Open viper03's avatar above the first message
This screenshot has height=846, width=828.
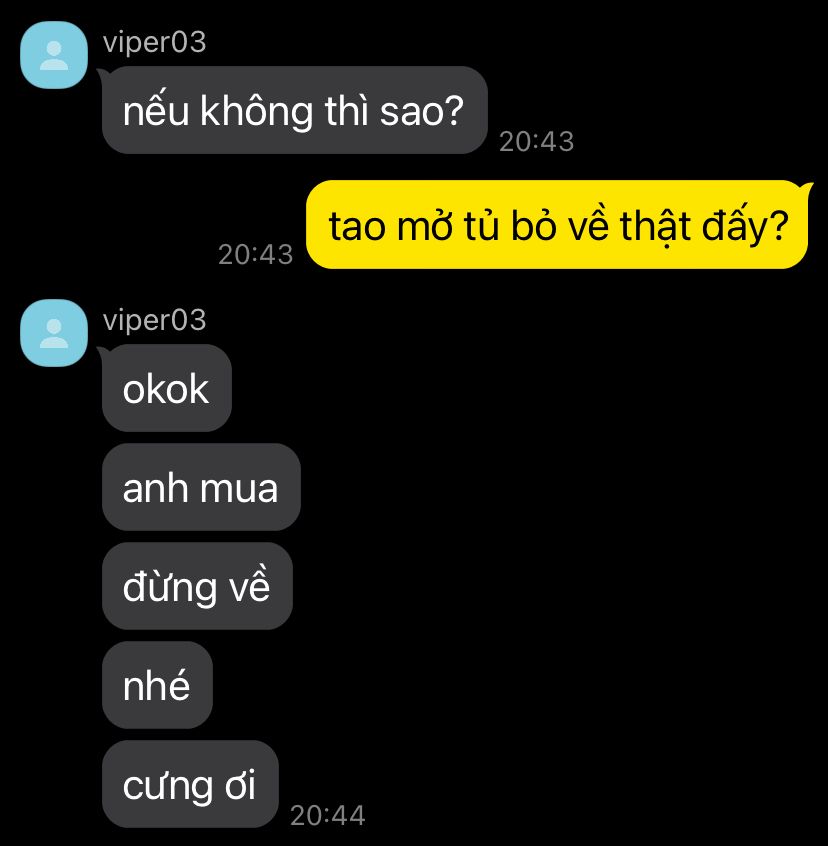coord(53,54)
